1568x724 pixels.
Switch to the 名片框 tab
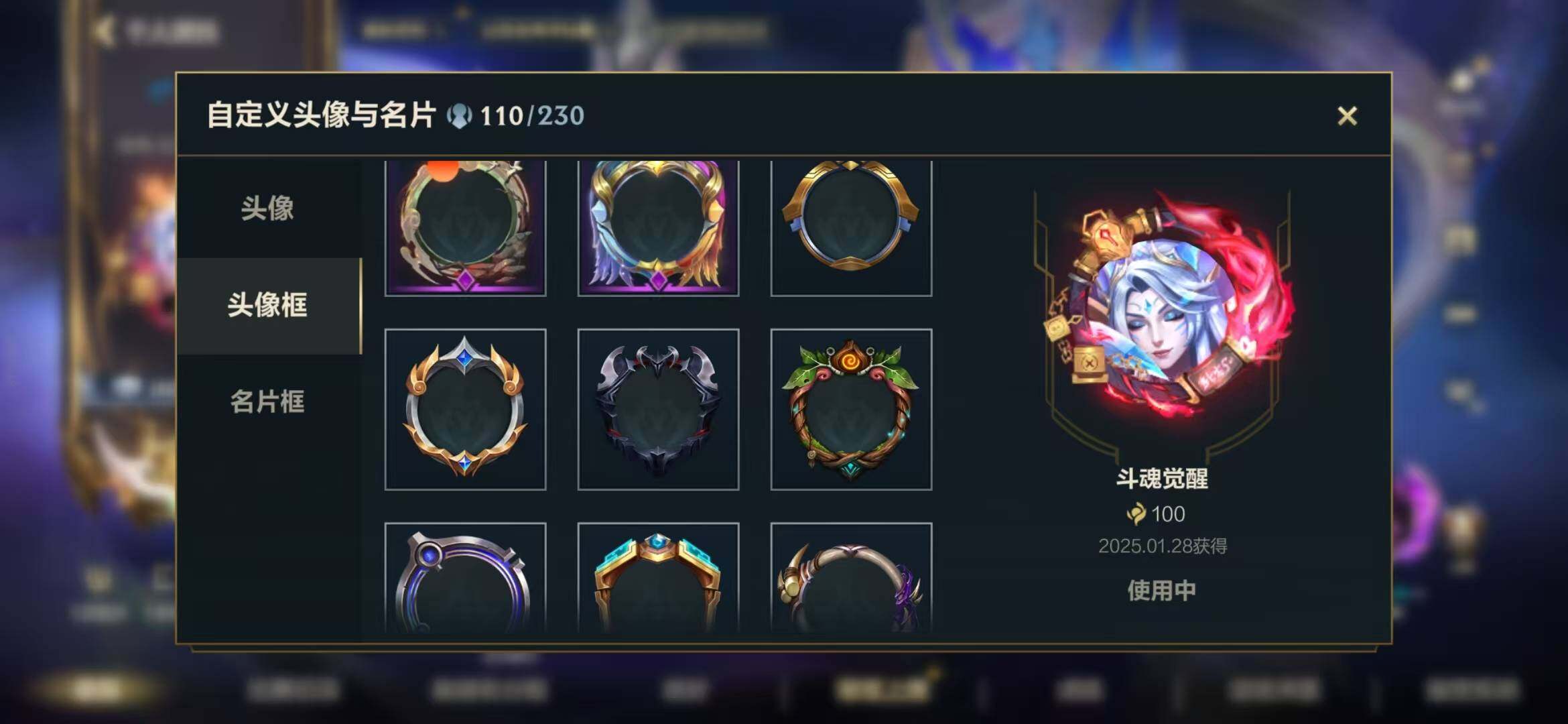(x=268, y=402)
